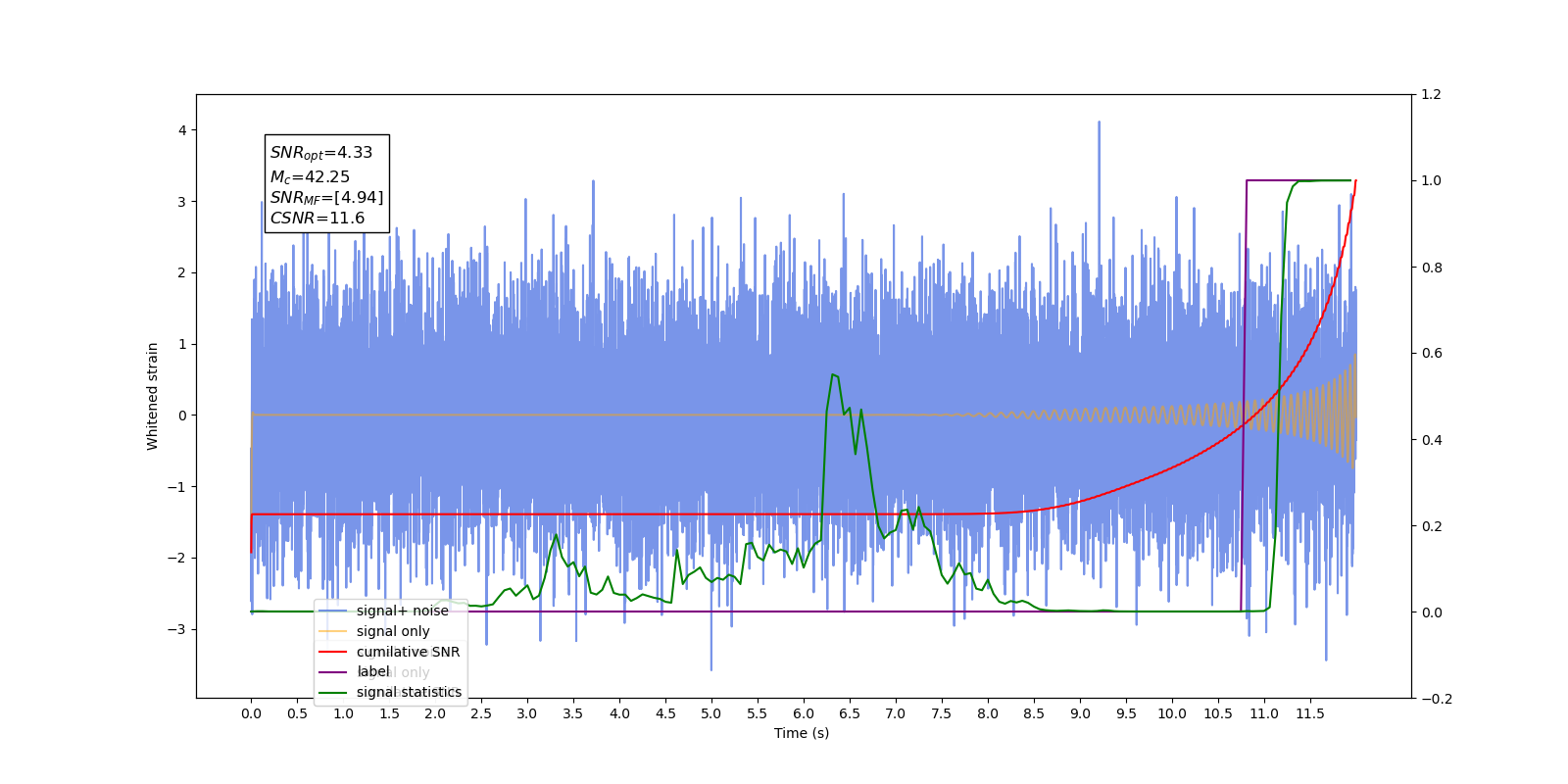This screenshot has width=1568, height=784.
Task: Click the red legend line swatch for cumilative SNR
Action: click(x=333, y=652)
